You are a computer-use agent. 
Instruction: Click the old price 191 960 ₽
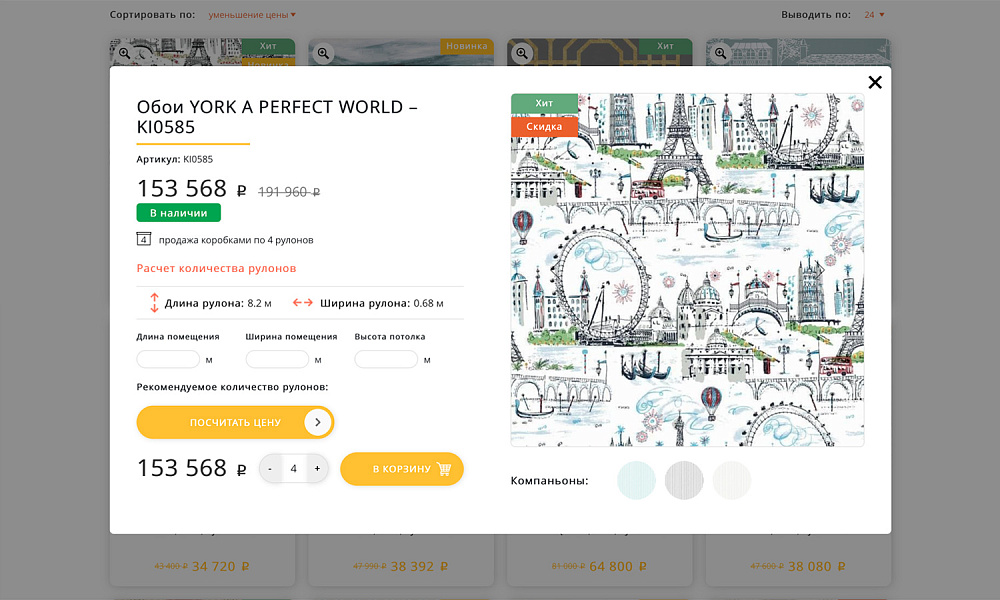[289, 192]
